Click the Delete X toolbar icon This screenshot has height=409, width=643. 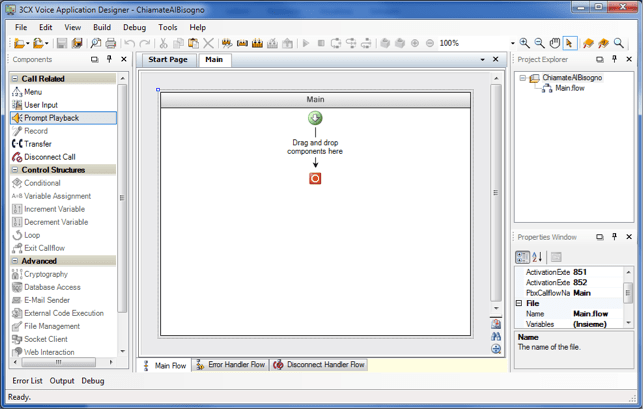click(208, 43)
